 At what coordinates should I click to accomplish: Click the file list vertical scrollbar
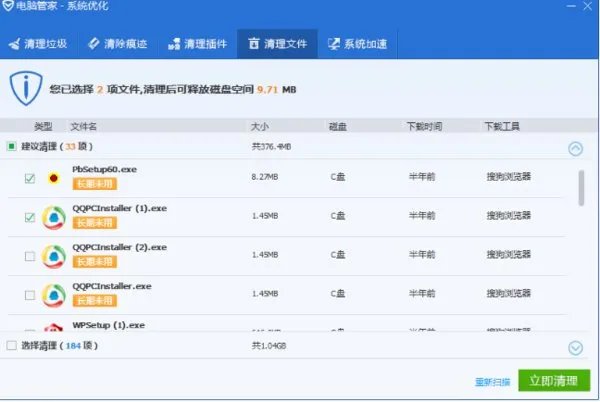coord(581,188)
